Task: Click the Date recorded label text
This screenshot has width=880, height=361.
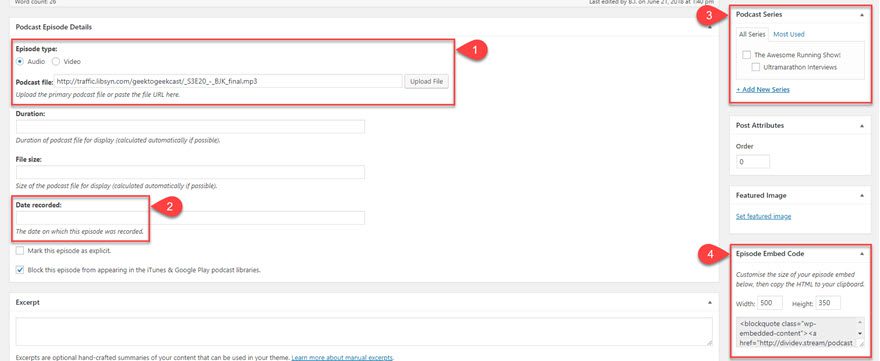Action: [39, 205]
